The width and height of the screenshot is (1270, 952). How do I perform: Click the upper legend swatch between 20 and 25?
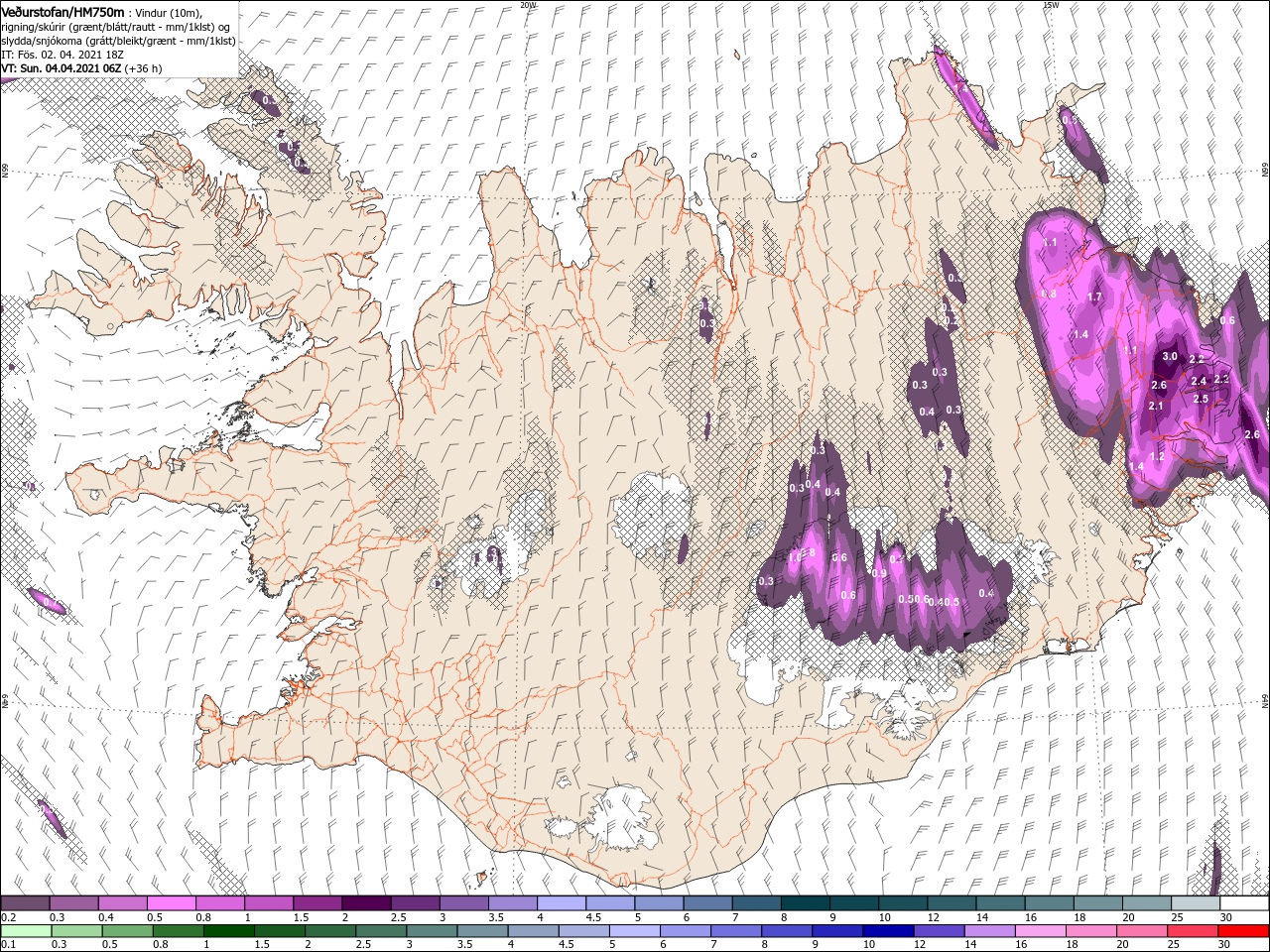tap(1147, 903)
